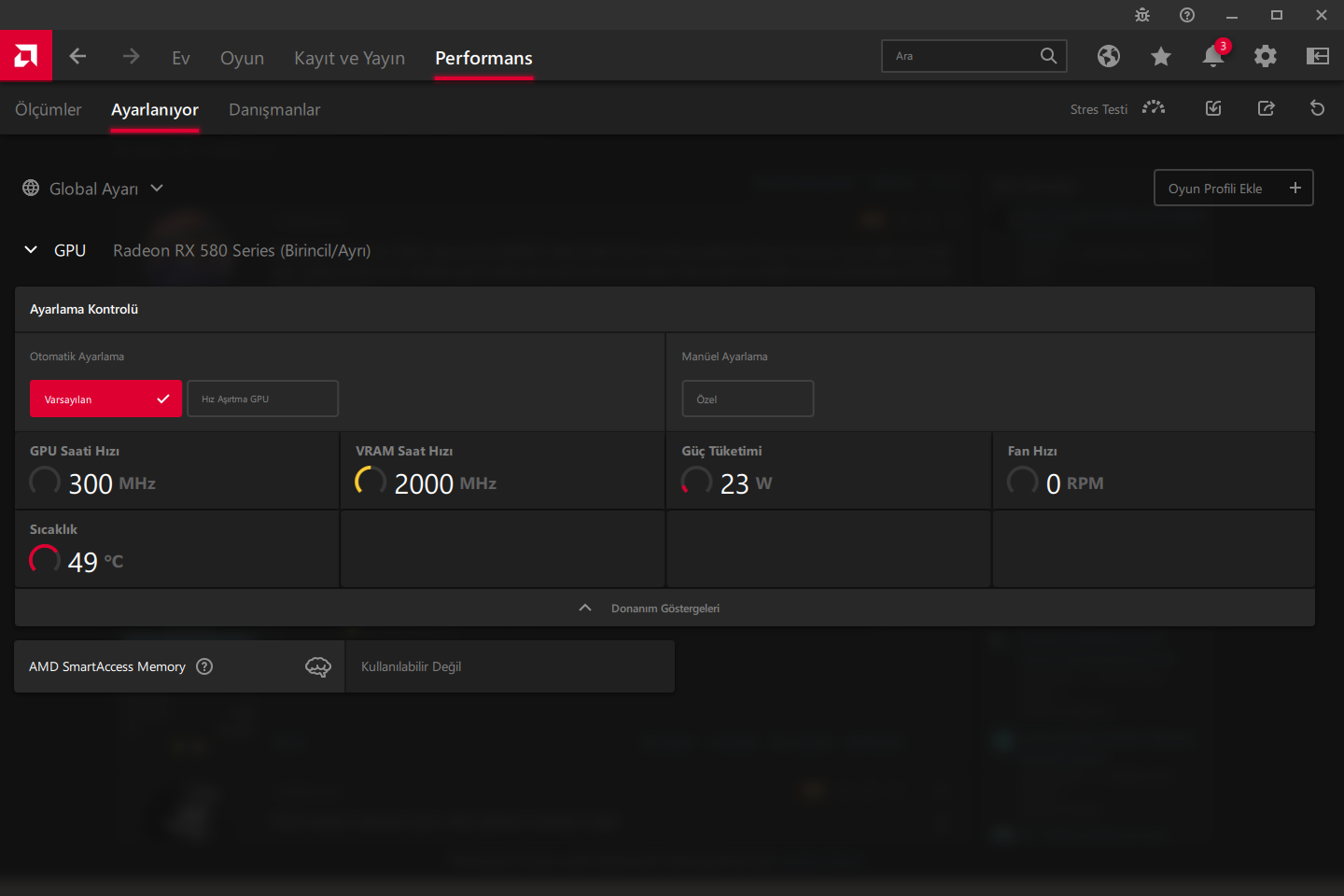1344x896 pixels.
Task: Maximize the Radeon Software window
Action: [x=1277, y=15]
